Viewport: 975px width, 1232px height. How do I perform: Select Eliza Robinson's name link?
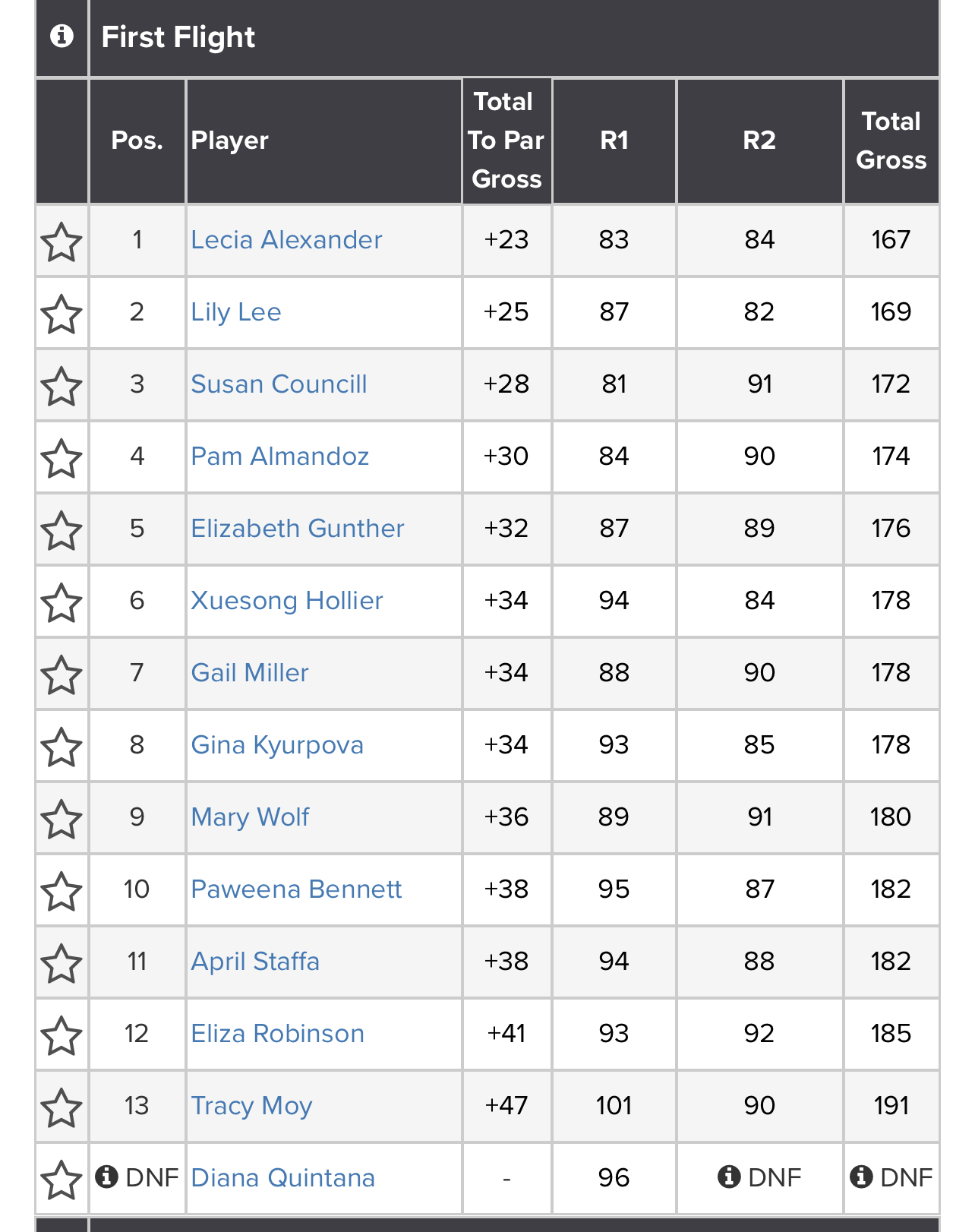277,1034
